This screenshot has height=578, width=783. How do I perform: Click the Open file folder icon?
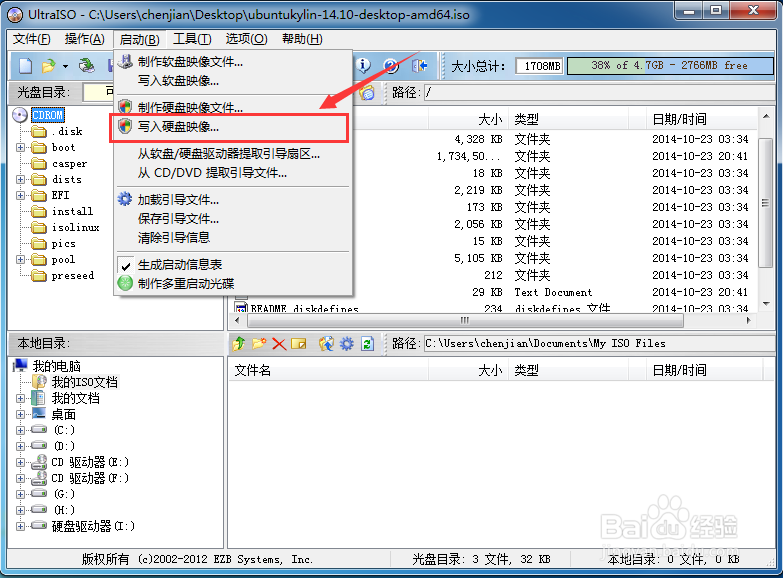point(48,65)
